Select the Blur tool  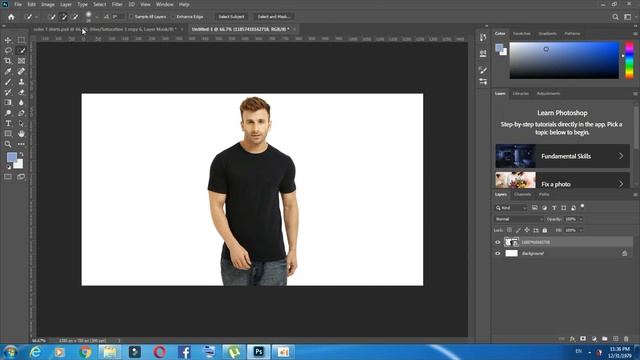(21, 102)
